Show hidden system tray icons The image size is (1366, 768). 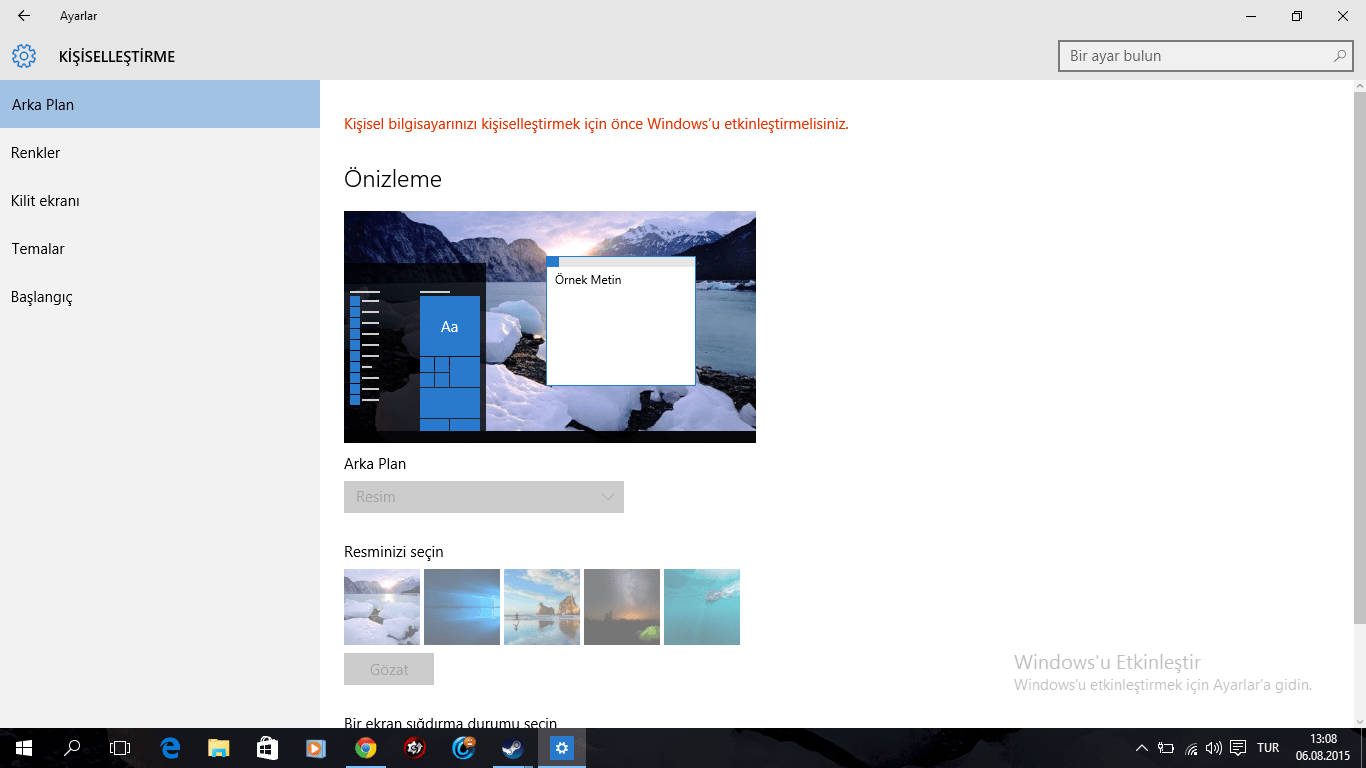tap(1142, 748)
